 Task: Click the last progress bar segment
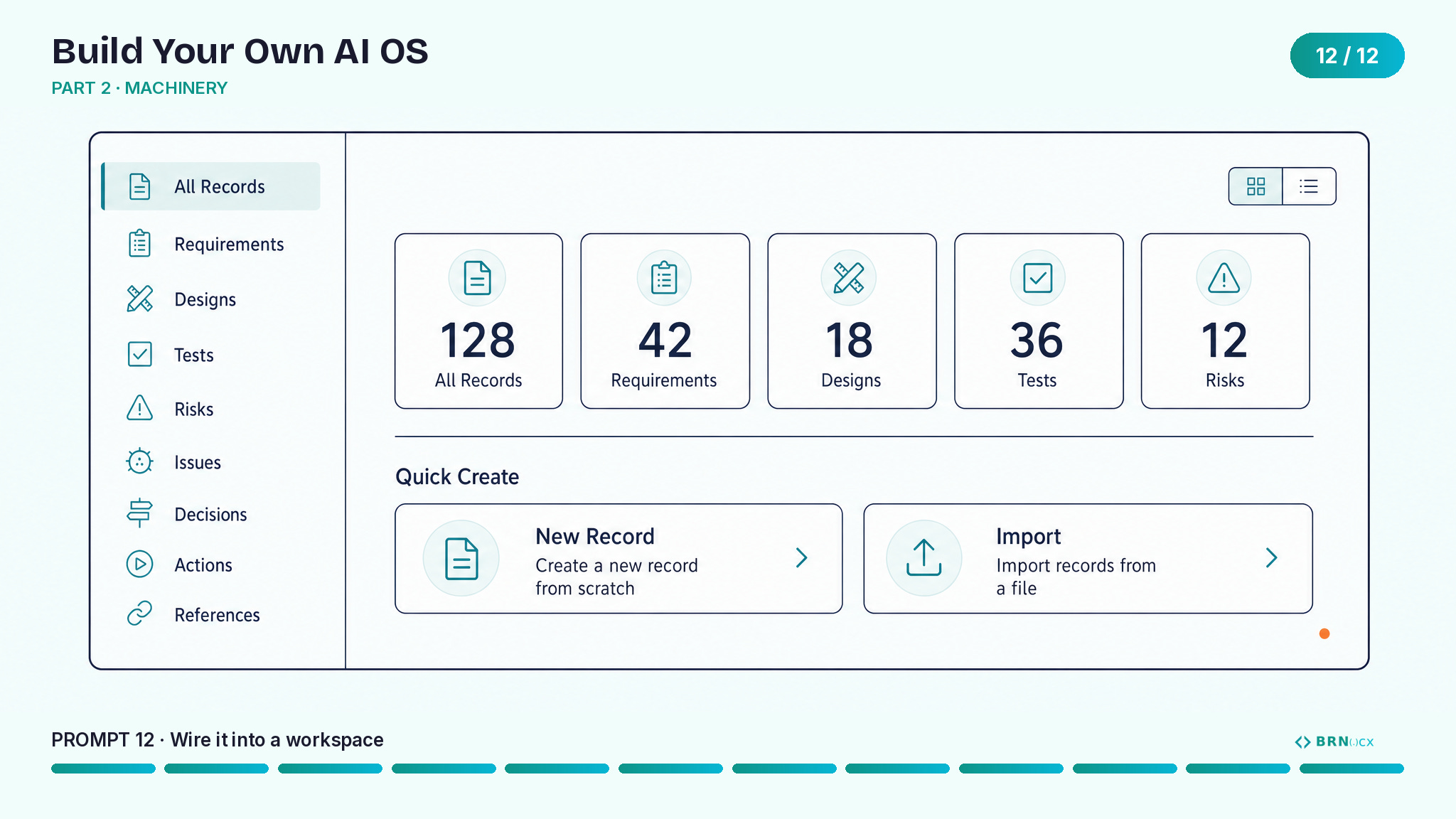[1351, 769]
